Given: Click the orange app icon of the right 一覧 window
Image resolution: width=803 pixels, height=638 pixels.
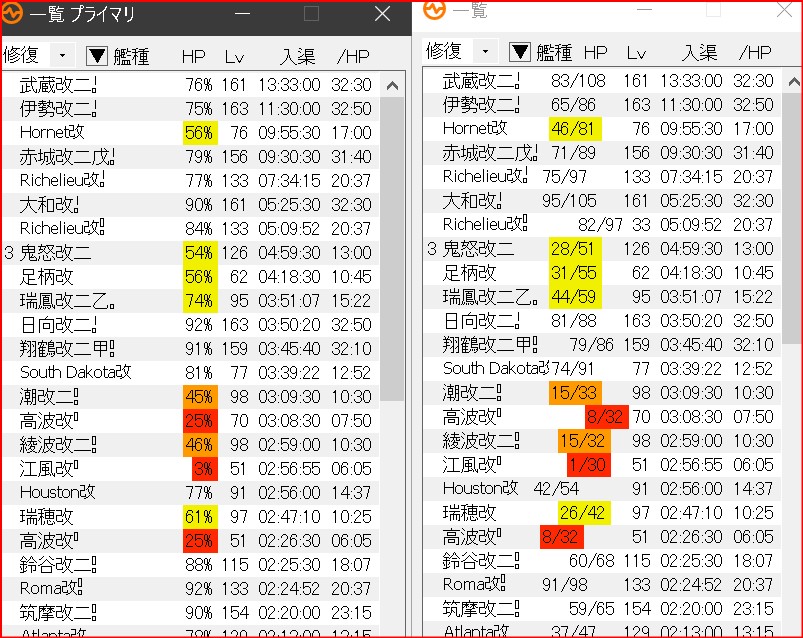Looking at the screenshot, I should [x=434, y=10].
